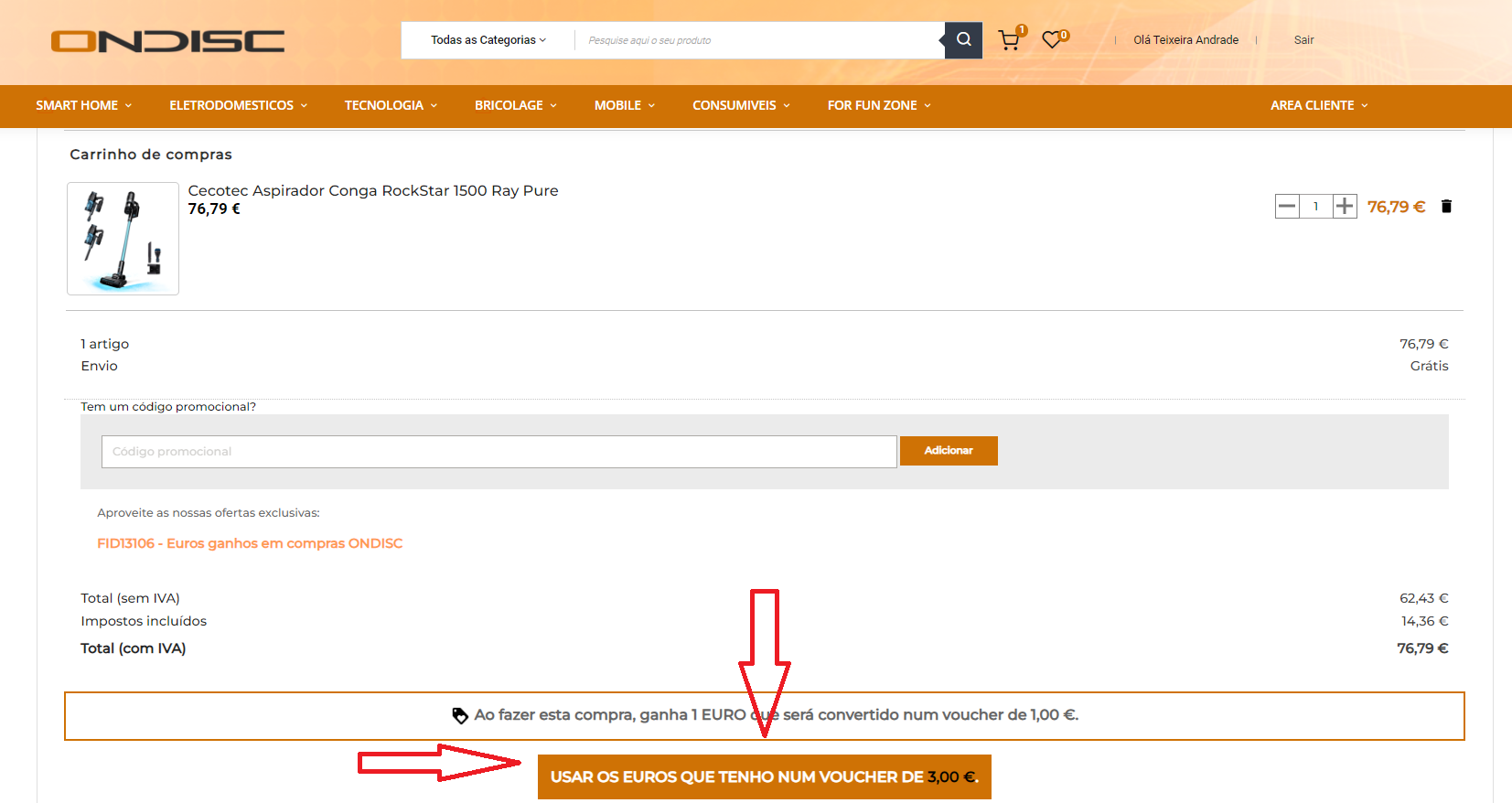Open the shopping cart icon
1512x803 pixels.
coord(1009,40)
